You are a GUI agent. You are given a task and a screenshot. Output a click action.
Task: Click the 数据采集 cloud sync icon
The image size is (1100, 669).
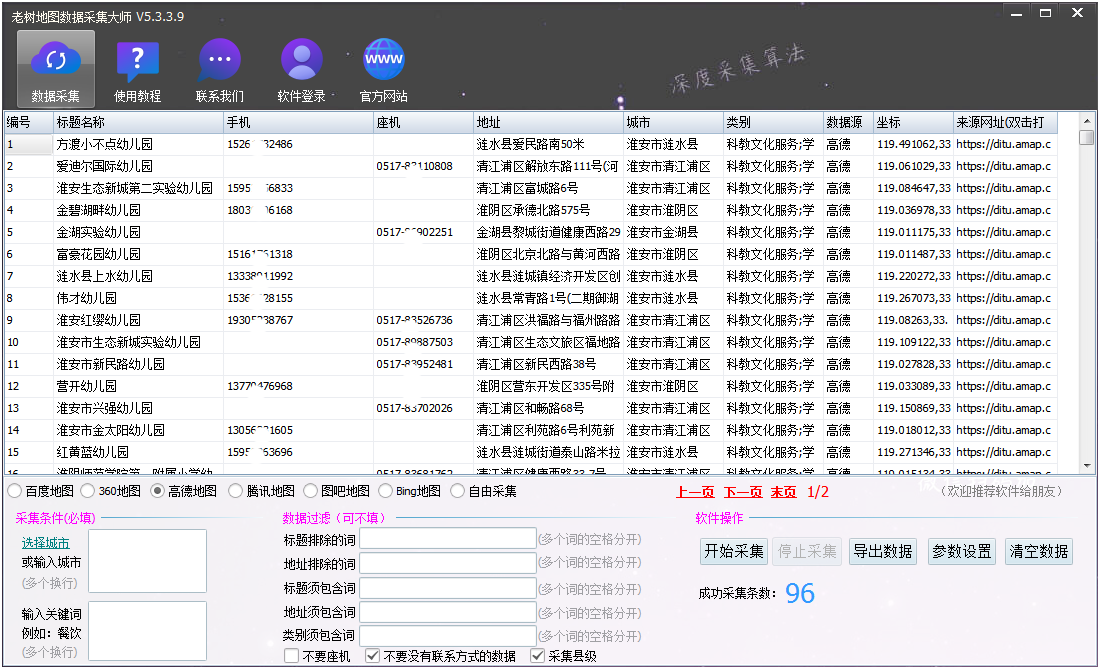(56, 61)
